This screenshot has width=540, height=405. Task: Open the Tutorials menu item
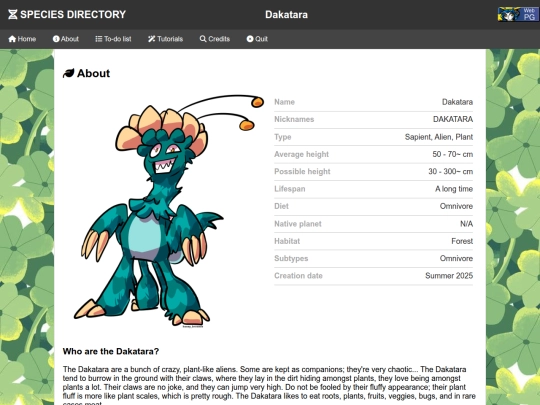165,39
